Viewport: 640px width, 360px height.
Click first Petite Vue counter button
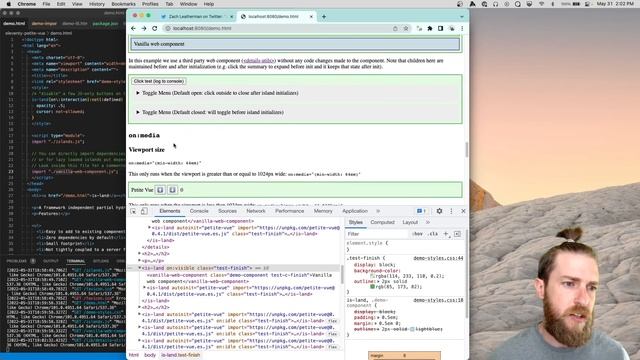(x=160, y=190)
